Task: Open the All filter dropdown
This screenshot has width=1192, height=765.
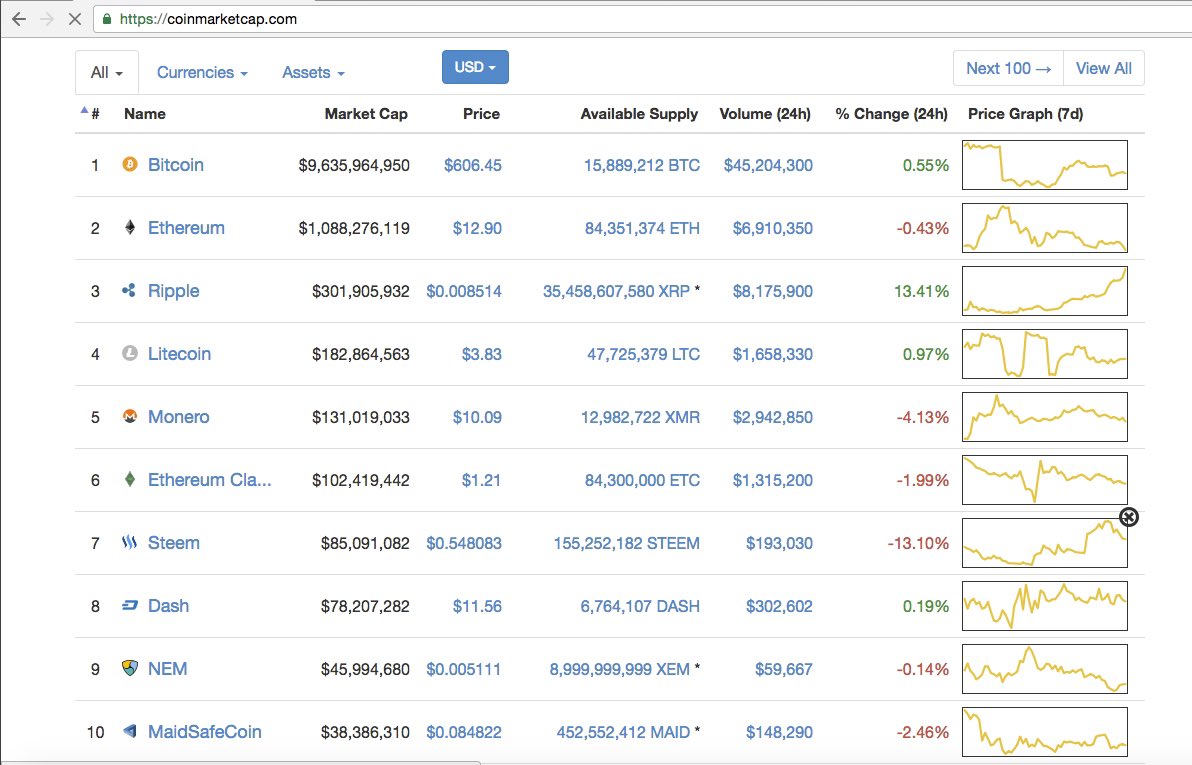Action: tap(106, 73)
